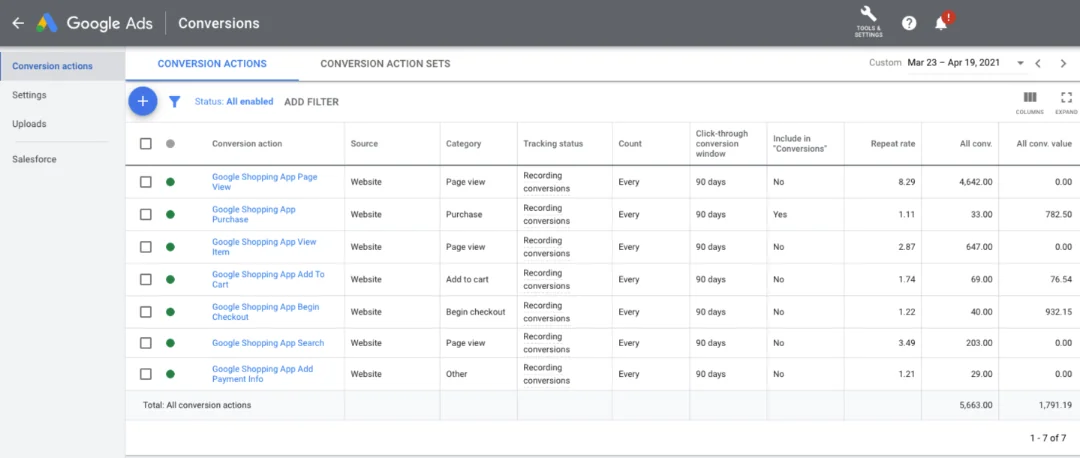This screenshot has width=1080, height=458.
Task: Check the Google Shopping App Page View row
Action: (x=145, y=182)
